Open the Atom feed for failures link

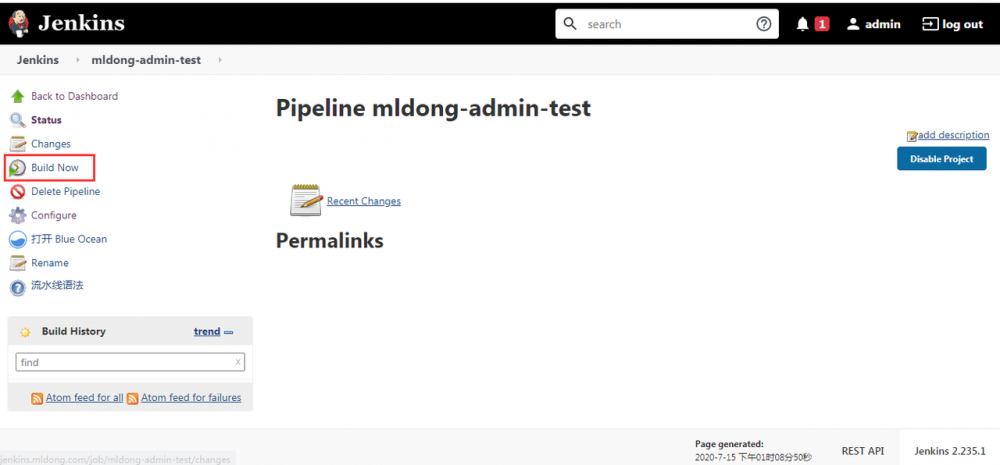click(190, 397)
